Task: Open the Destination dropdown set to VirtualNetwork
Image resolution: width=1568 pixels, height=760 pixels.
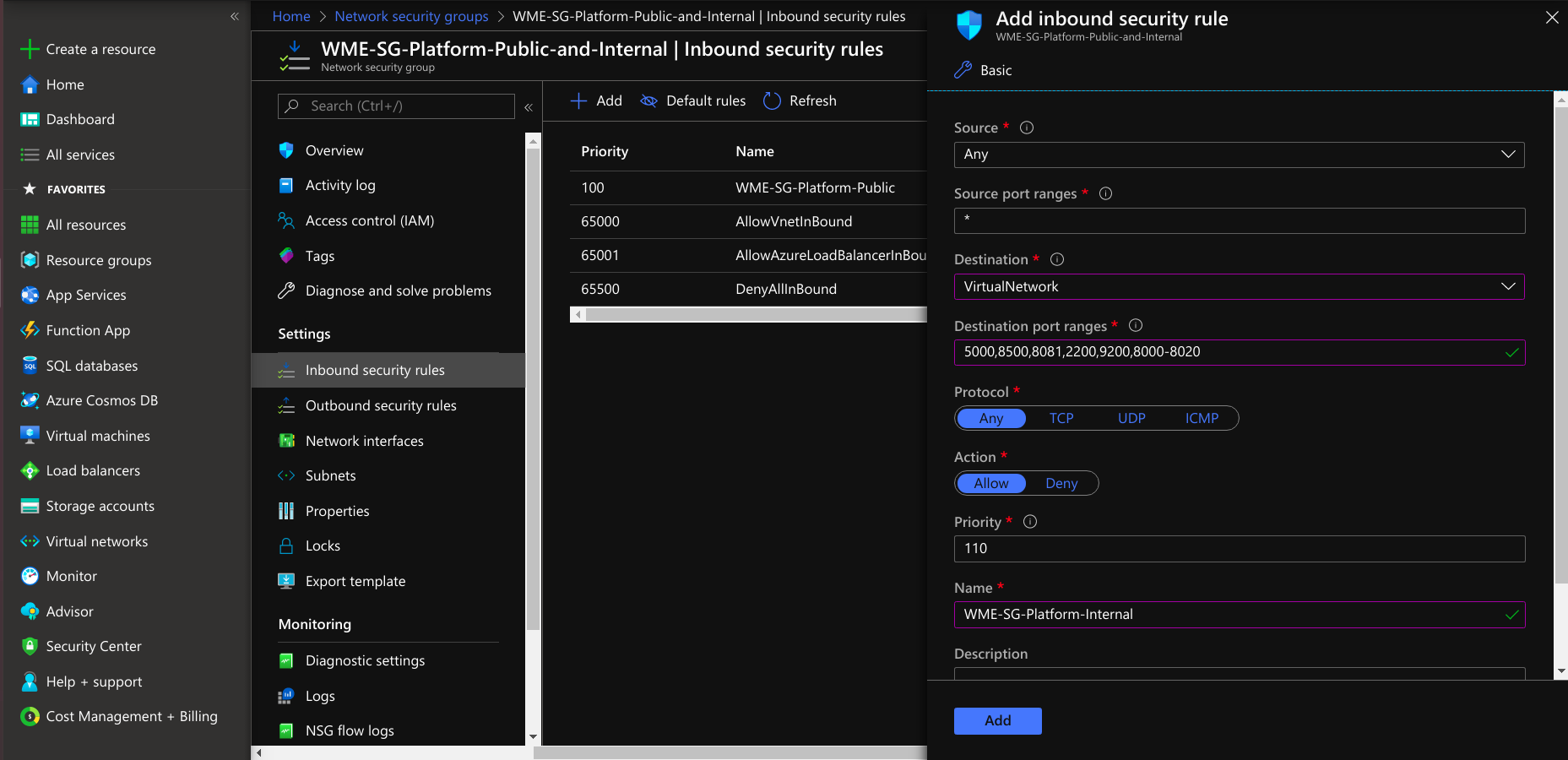Action: click(1239, 287)
